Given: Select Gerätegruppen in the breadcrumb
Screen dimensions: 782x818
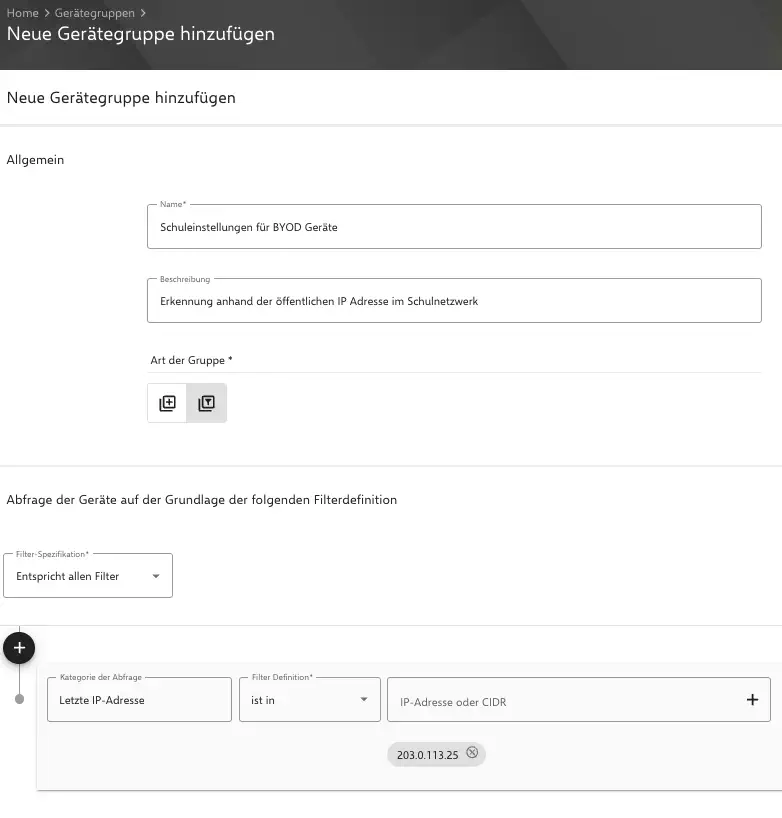Looking at the screenshot, I should 95,13.
